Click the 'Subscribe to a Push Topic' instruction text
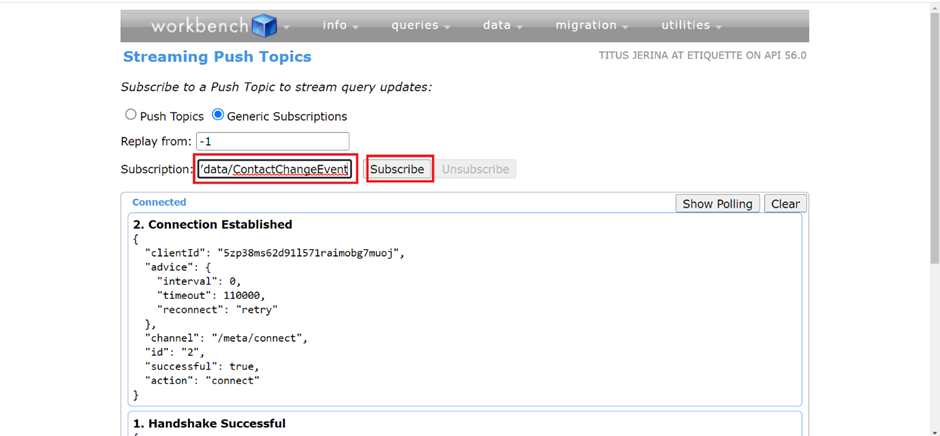The height and width of the screenshot is (436, 940). (276, 87)
